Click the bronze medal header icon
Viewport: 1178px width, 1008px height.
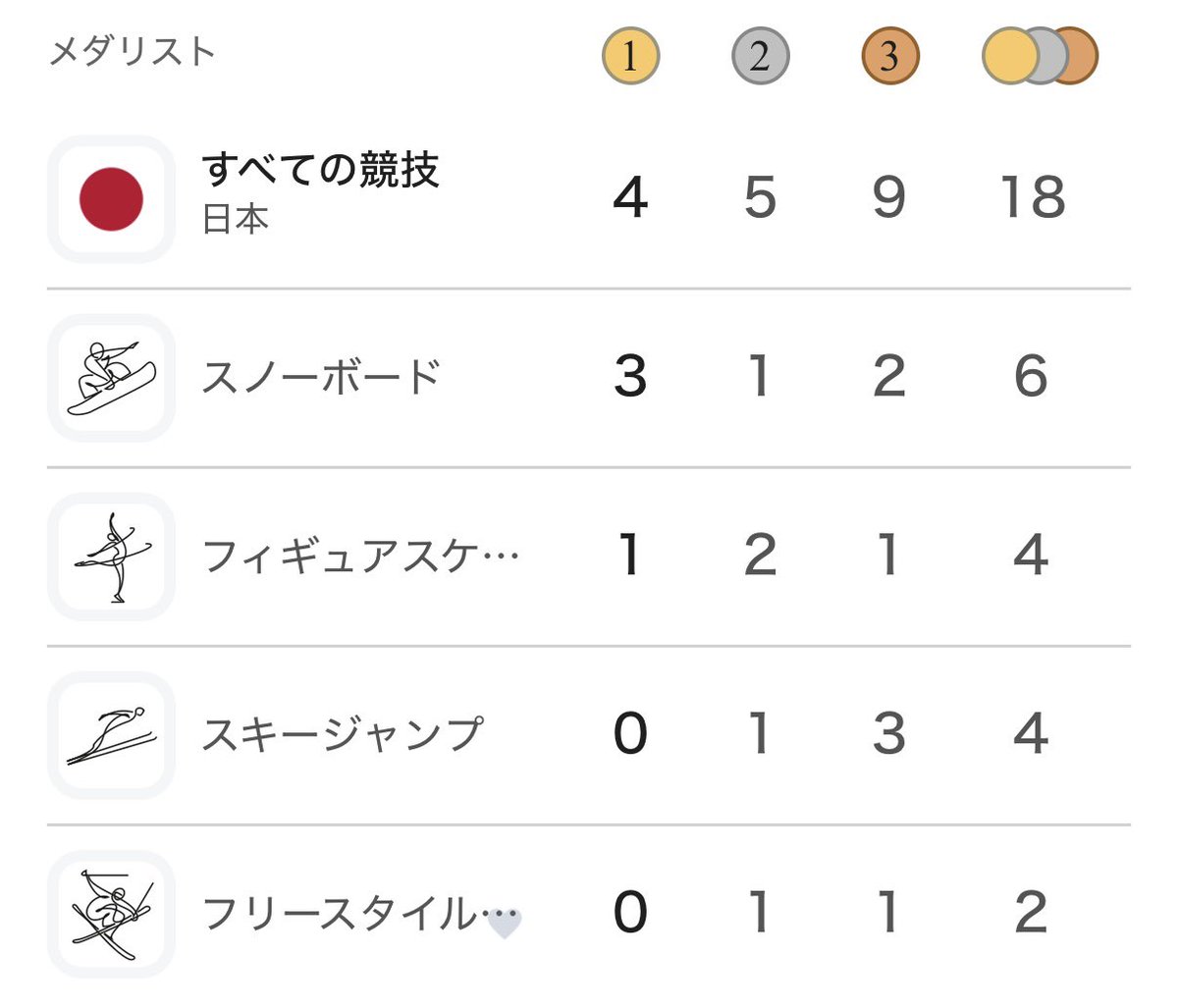click(x=889, y=56)
